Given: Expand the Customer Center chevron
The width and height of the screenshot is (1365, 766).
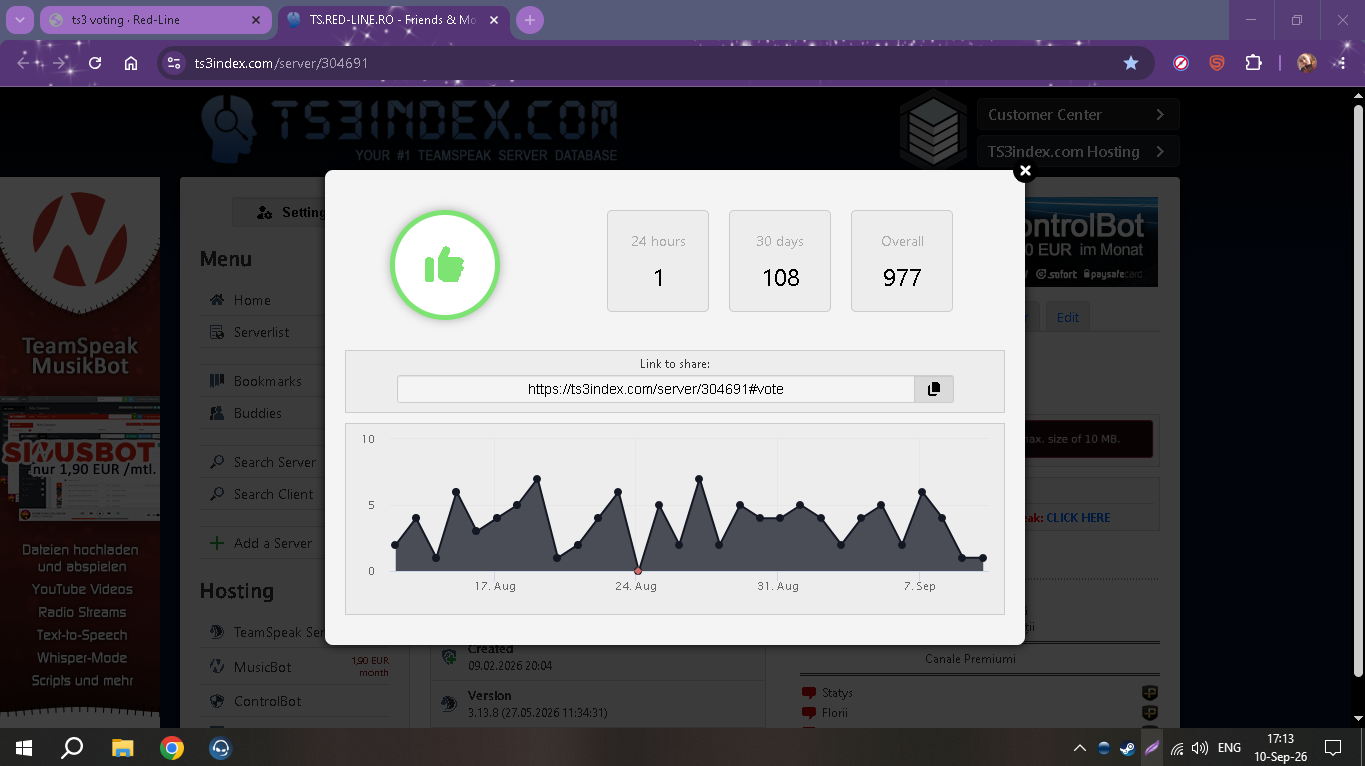Looking at the screenshot, I should point(1160,115).
